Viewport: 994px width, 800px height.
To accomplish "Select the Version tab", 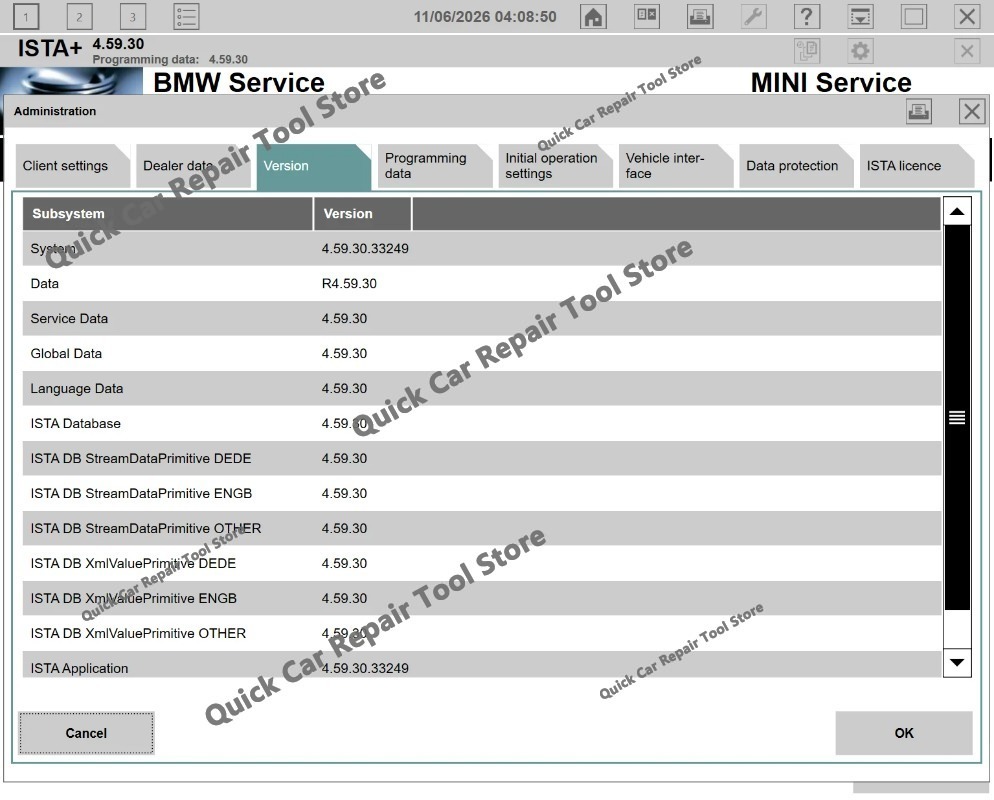I will pyautogui.click(x=313, y=167).
